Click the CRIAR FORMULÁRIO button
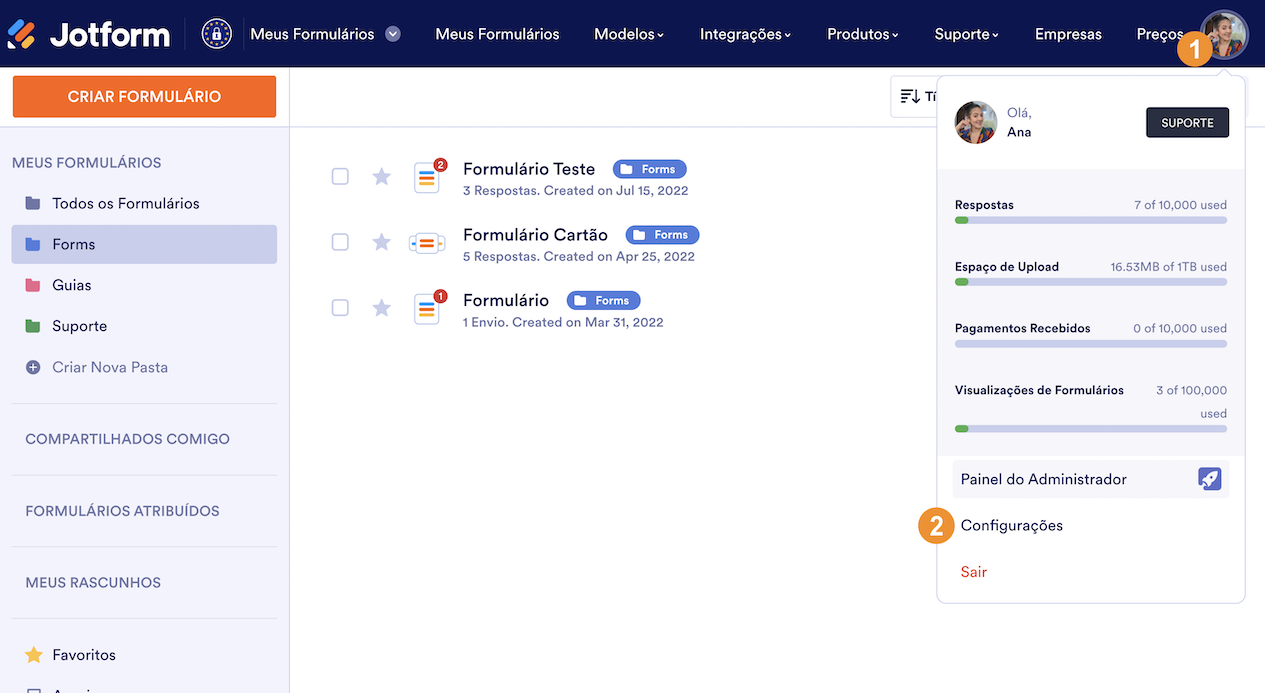Screen dimensions: 1265x693 (x=144, y=97)
